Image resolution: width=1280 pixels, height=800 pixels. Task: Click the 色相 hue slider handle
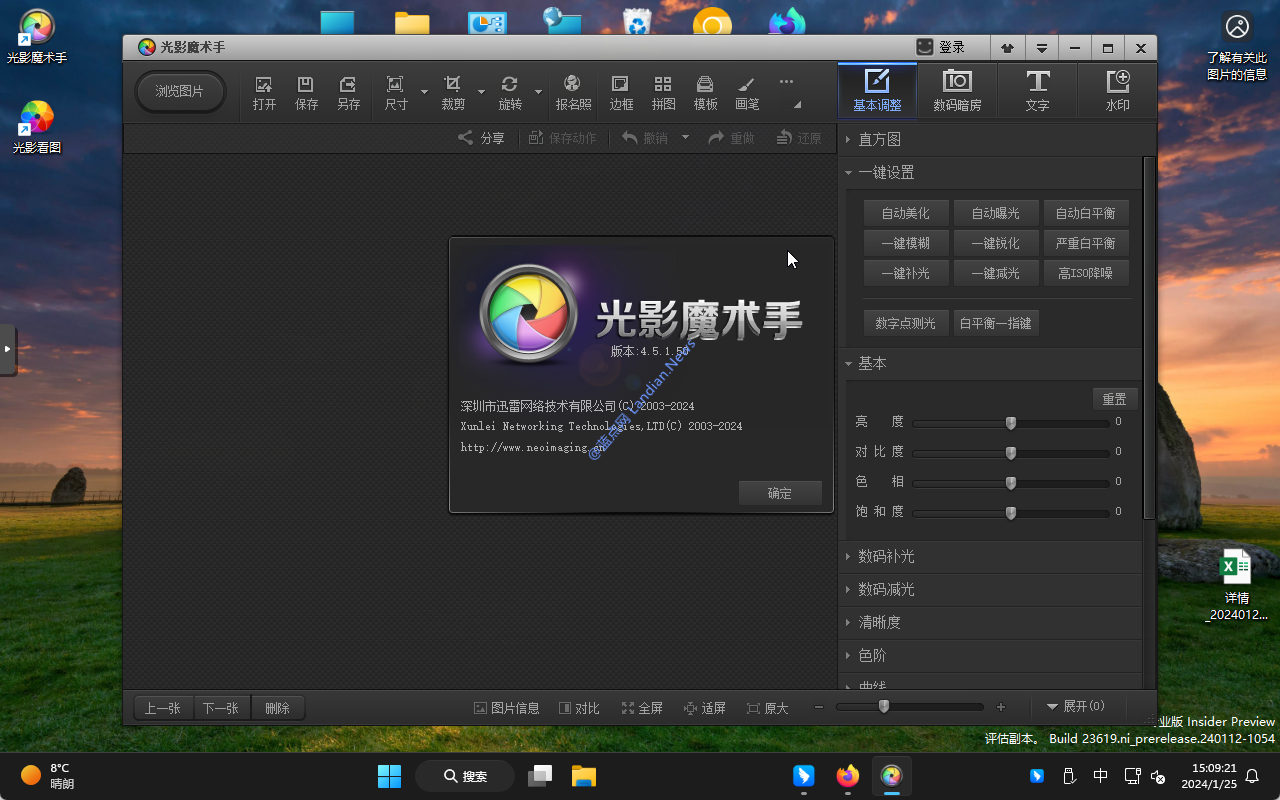click(x=1010, y=483)
